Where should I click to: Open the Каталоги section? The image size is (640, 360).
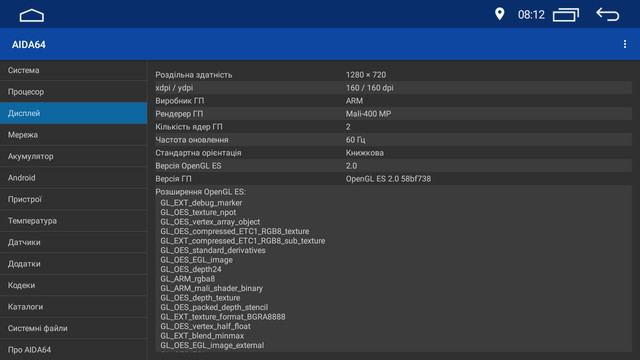coord(73,307)
